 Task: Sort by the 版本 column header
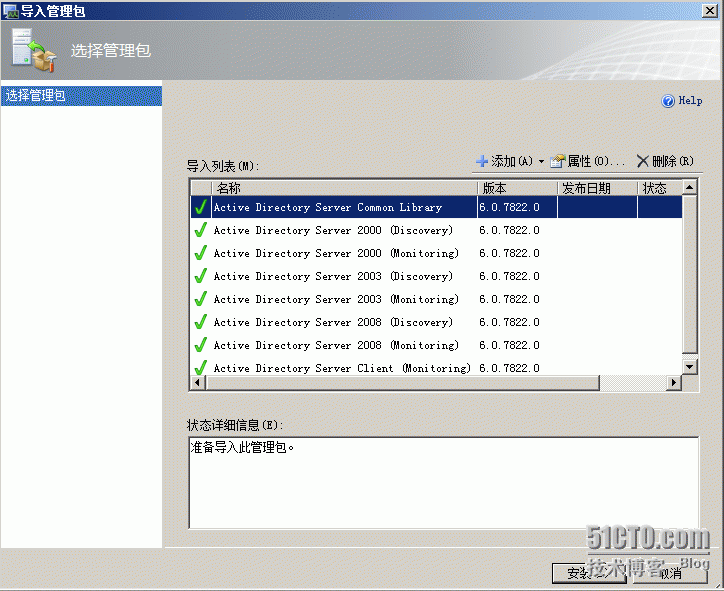pos(517,188)
